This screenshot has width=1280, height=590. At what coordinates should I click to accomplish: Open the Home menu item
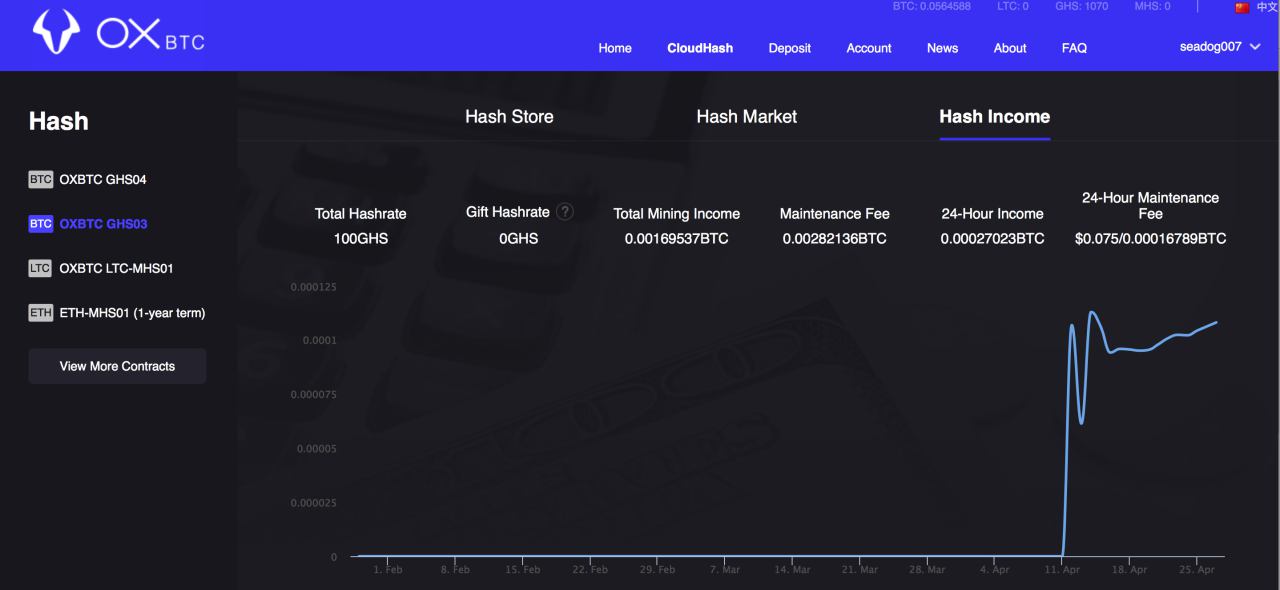pos(615,48)
